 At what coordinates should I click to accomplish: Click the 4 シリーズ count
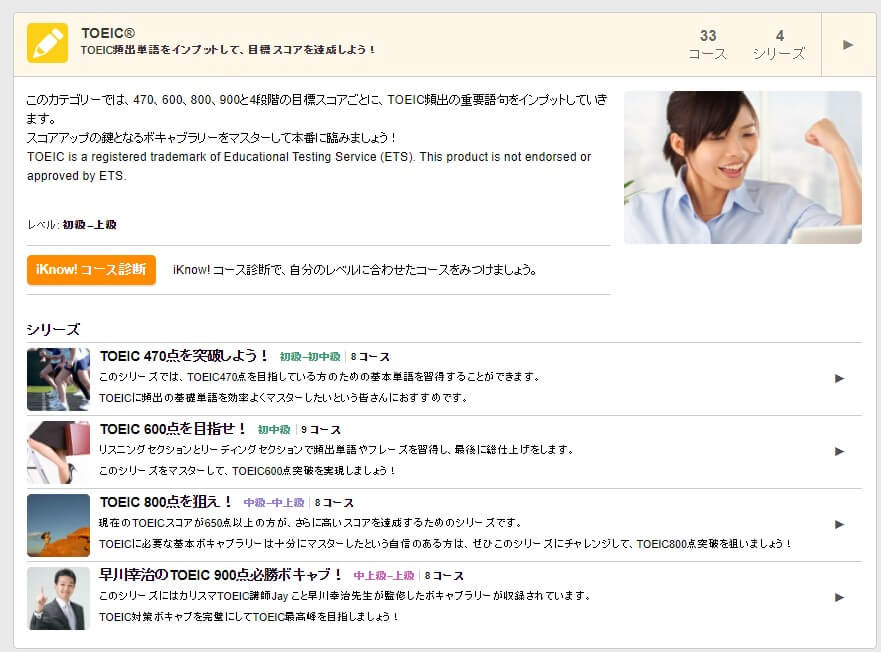[779, 44]
